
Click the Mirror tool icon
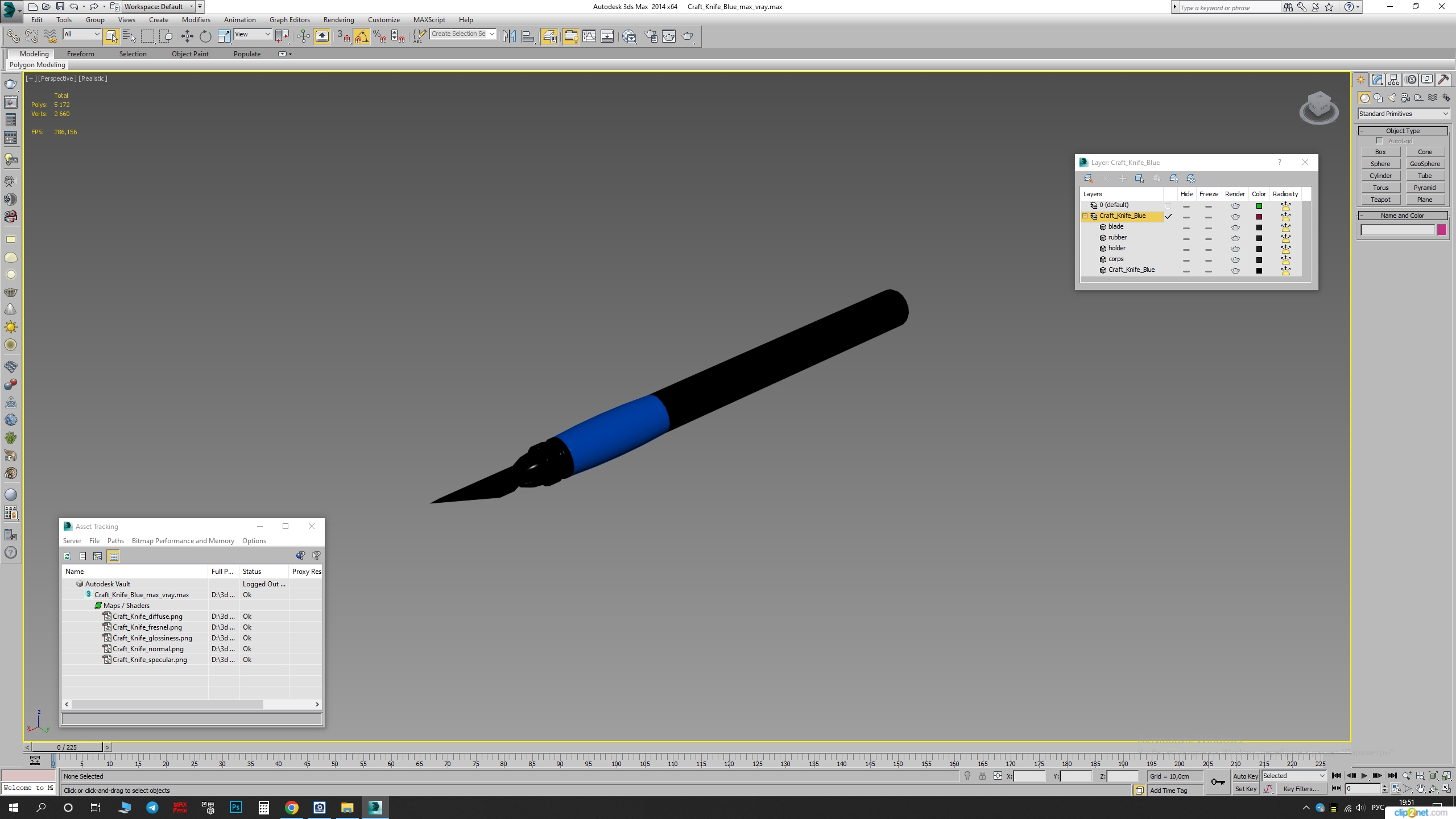click(509, 36)
